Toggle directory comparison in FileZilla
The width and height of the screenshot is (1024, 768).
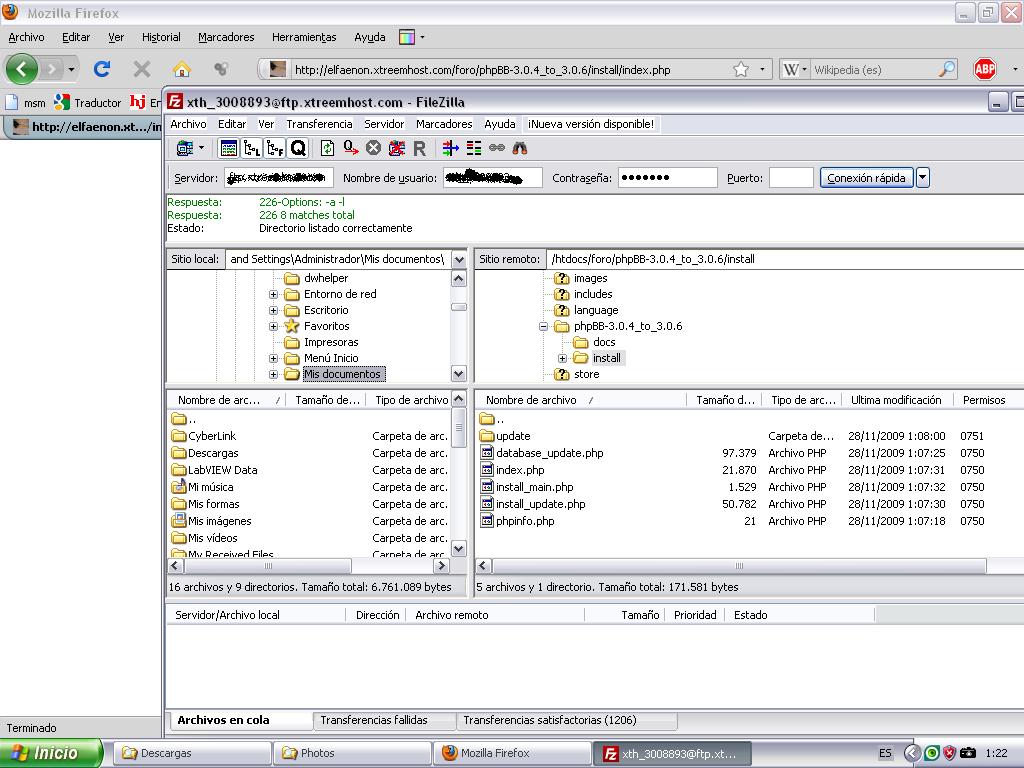point(473,148)
